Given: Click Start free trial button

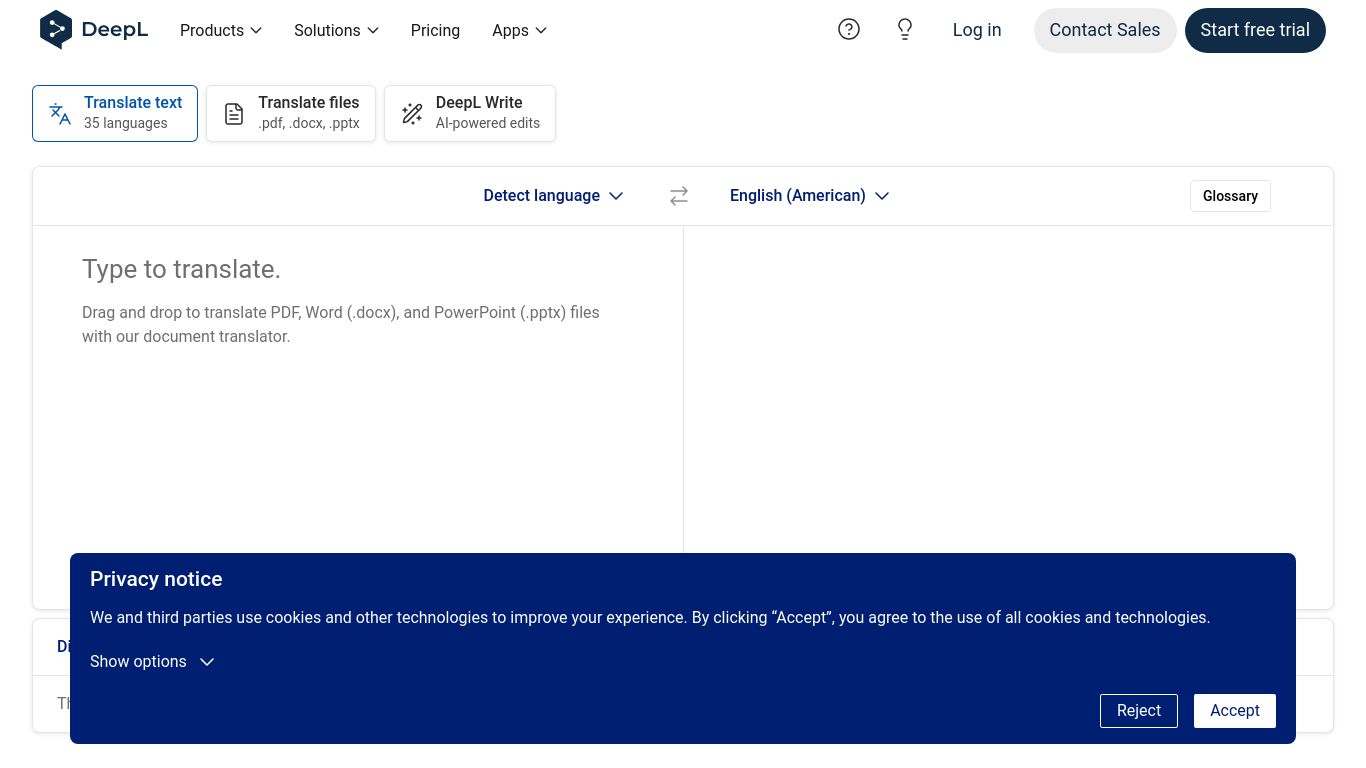Looking at the screenshot, I should click(1255, 30).
